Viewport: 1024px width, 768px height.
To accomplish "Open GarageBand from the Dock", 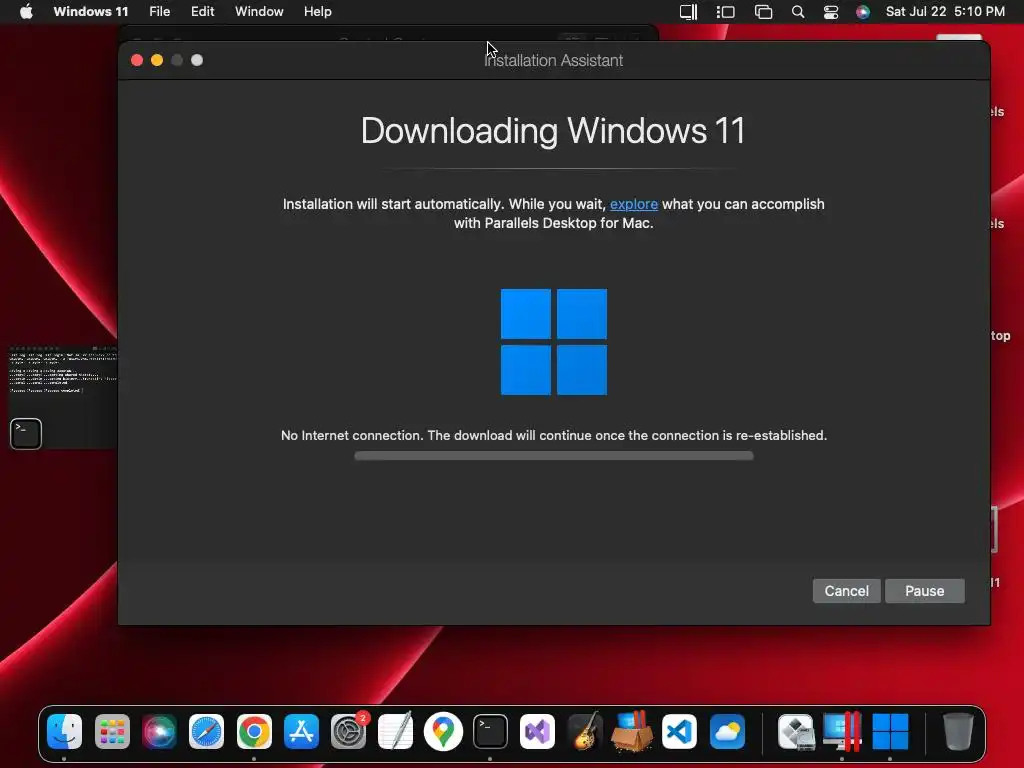I will (x=585, y=731).
